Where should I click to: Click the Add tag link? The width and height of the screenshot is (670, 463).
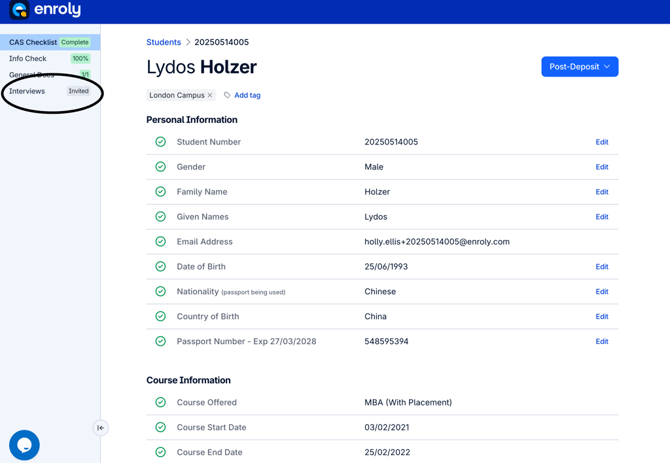pos(247,95)
